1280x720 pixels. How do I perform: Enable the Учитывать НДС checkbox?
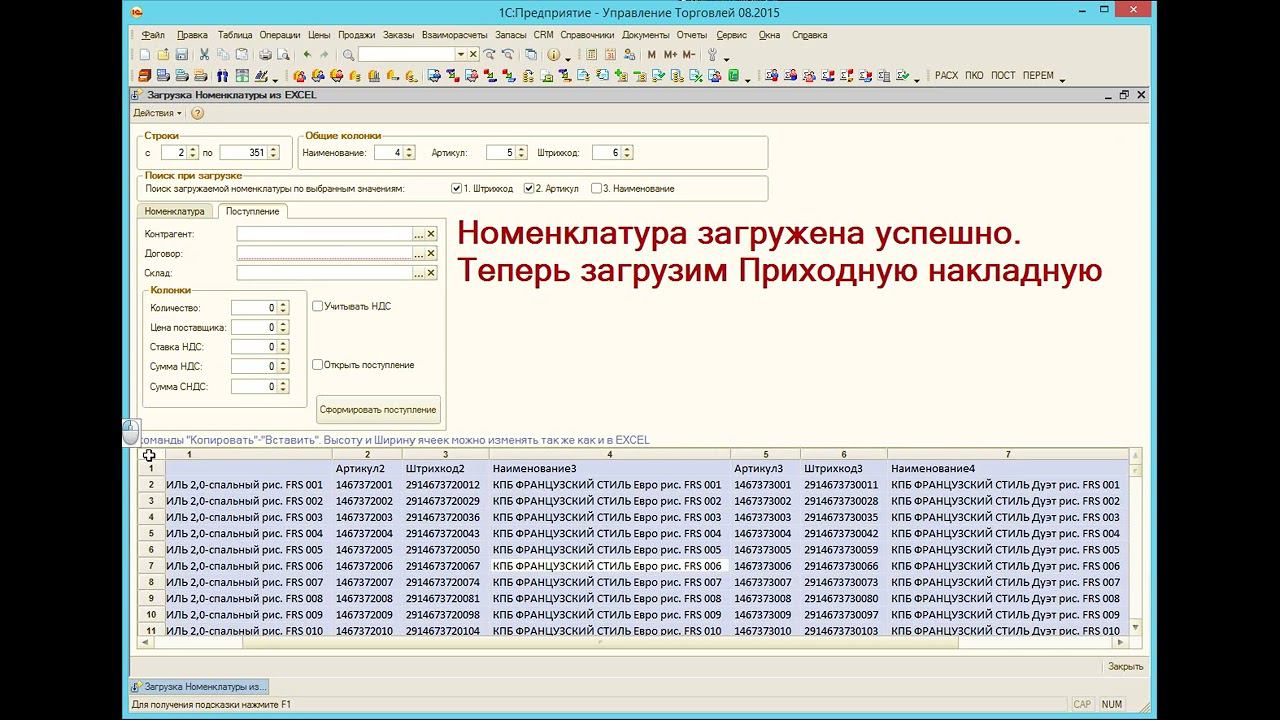(317, 306)
